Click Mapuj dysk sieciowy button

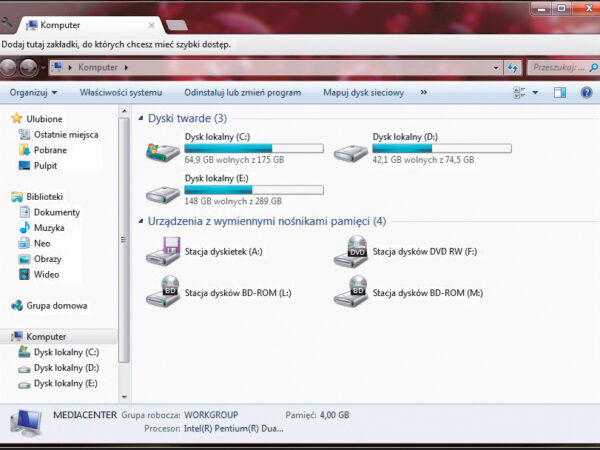pos(363,93)
